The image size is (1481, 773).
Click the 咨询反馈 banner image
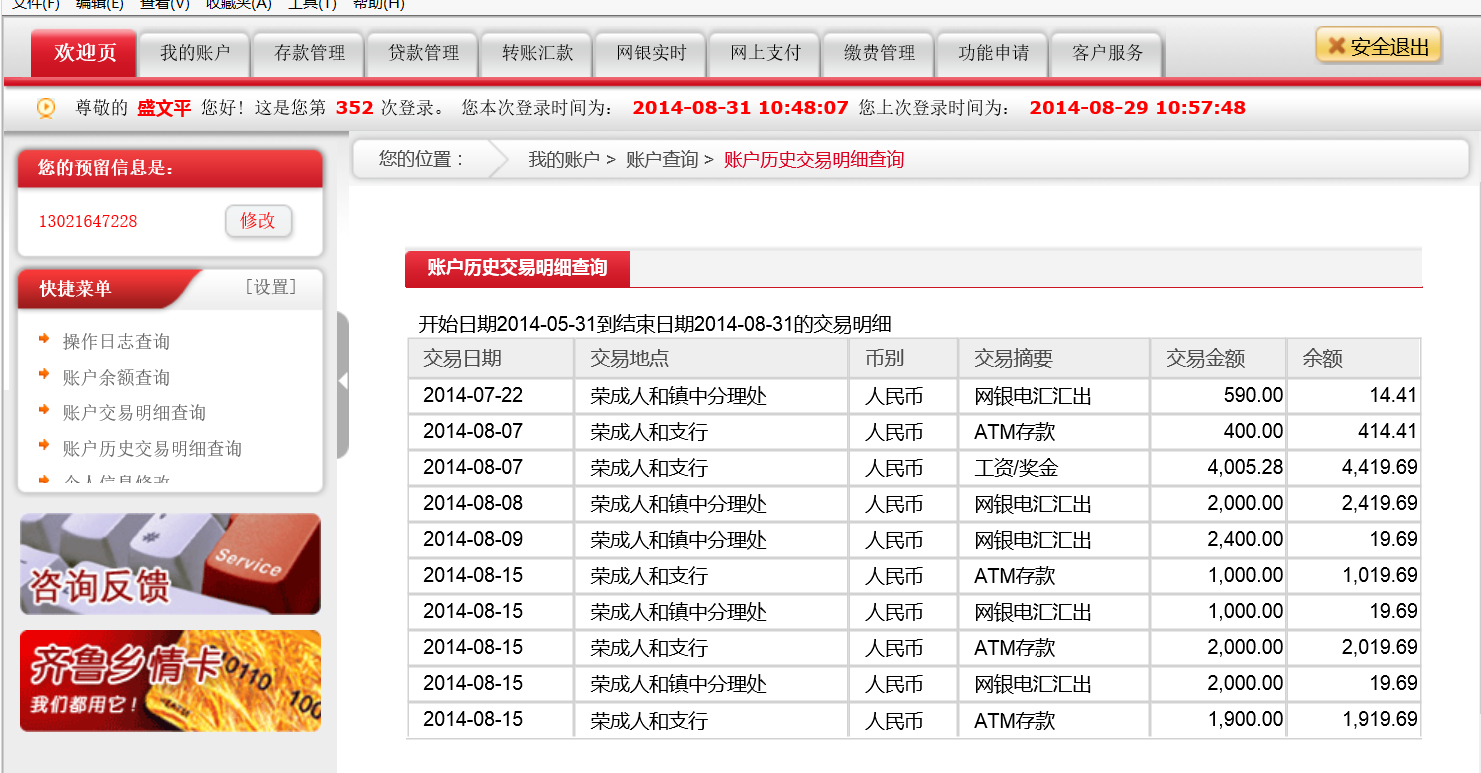click(170, 564)
